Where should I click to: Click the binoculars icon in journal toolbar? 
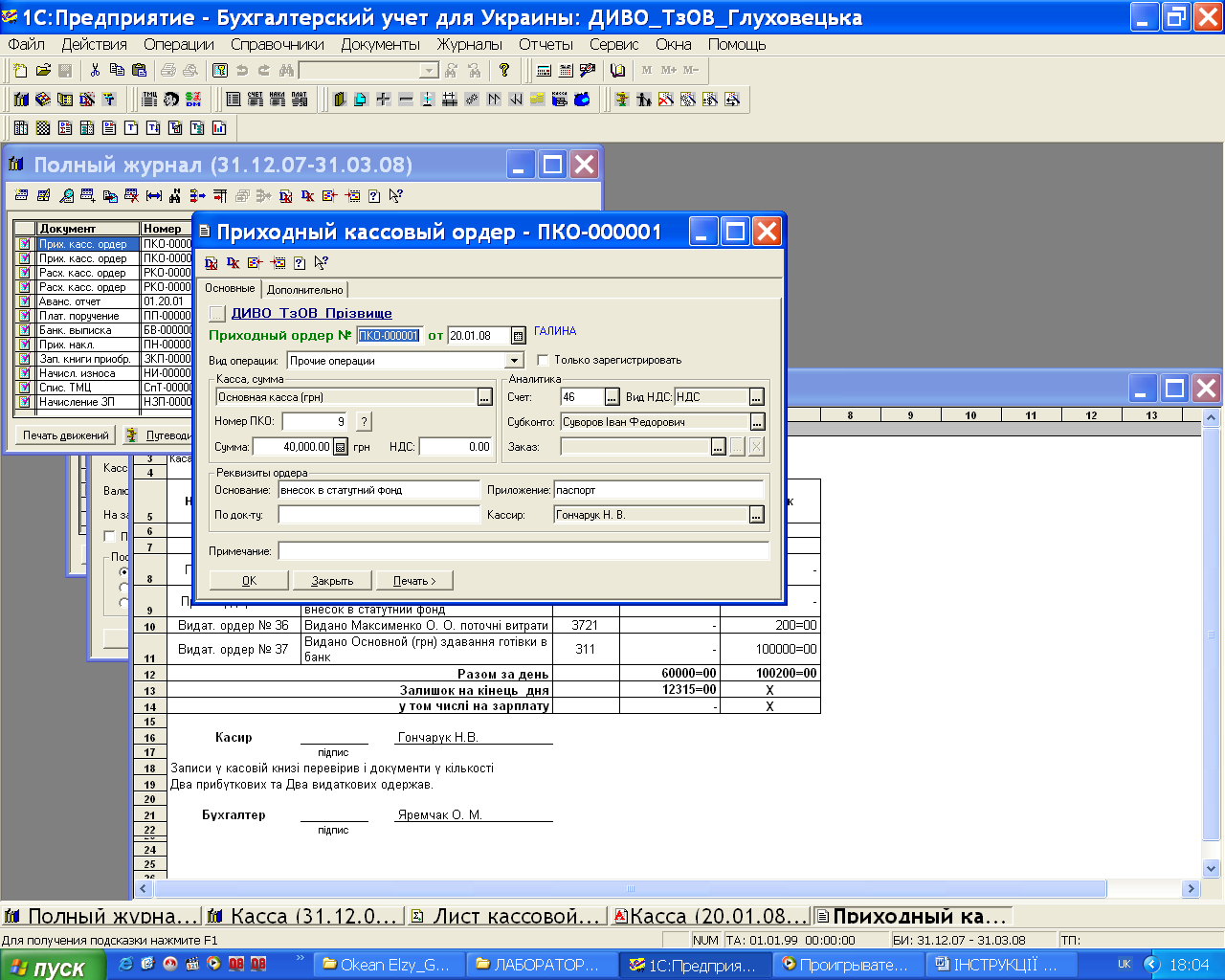coord(175,196)
